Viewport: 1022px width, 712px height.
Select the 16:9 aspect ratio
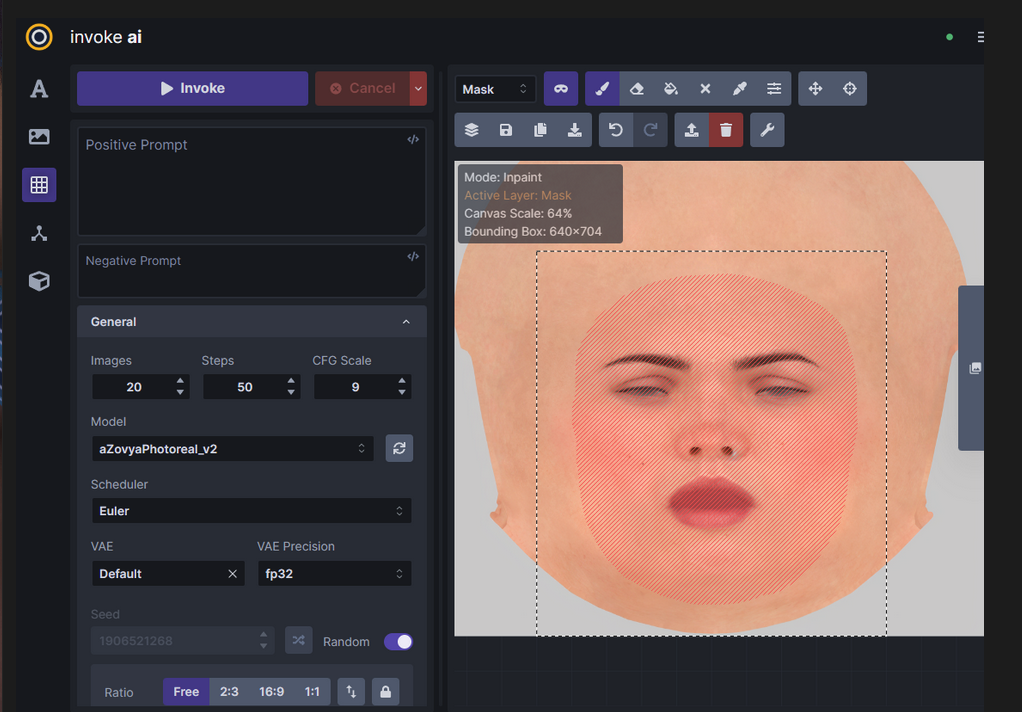tap(271, 692)
